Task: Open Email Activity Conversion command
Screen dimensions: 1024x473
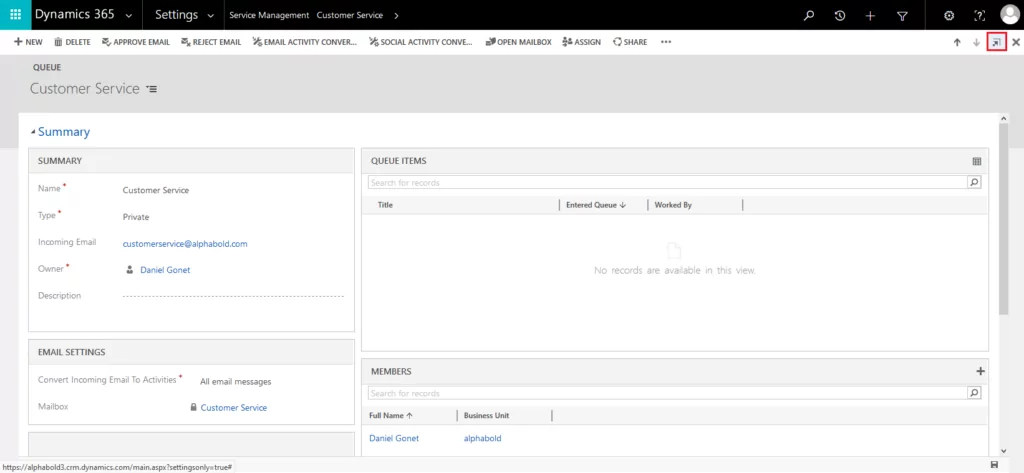Action: pyautogui.click(x=305, y=42)
